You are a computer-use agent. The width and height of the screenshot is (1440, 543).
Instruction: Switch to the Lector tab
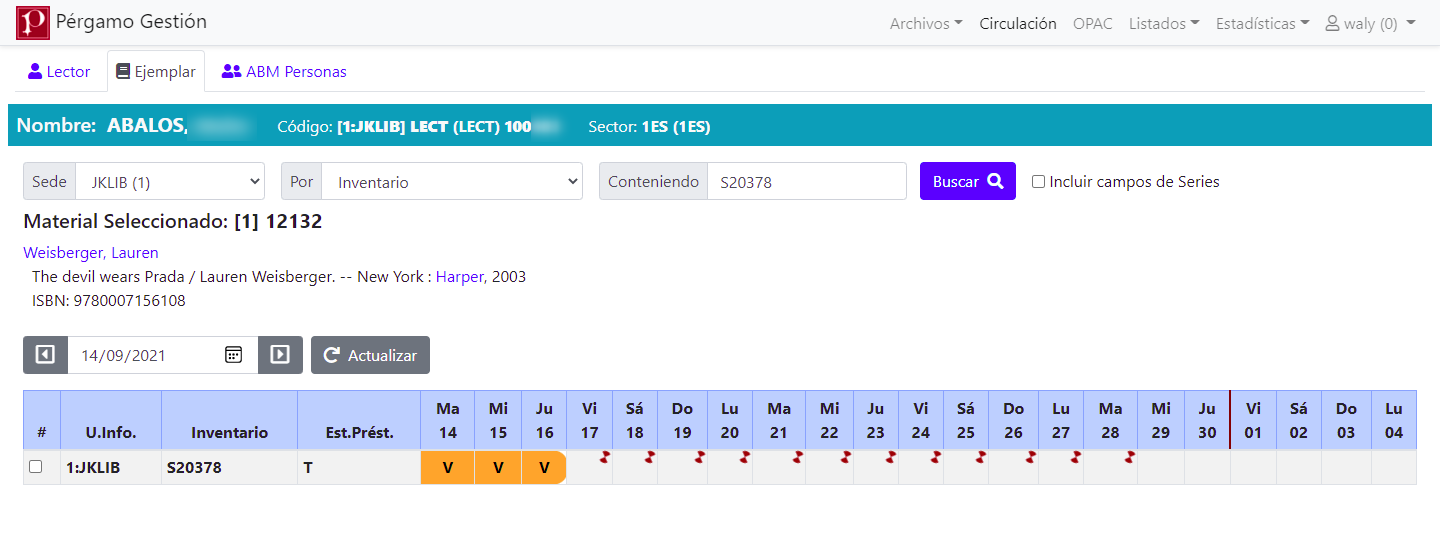[x=59, y=72]
